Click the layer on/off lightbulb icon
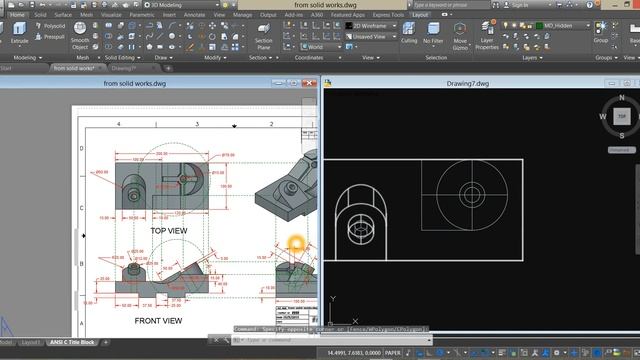This screenshot has height=360, width=640. pyautogui.click(x=505, y=26)
